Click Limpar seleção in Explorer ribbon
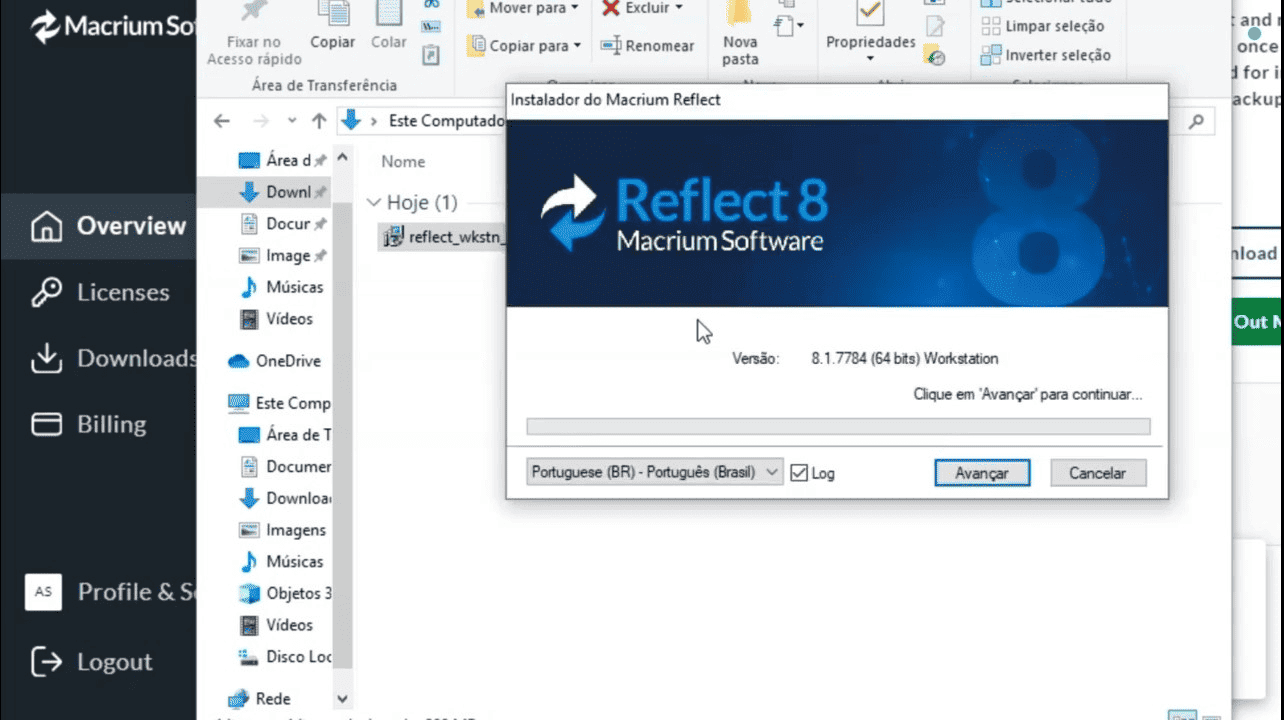The width and height of the screenshot is (1284, 720). tap(1043, 26)
